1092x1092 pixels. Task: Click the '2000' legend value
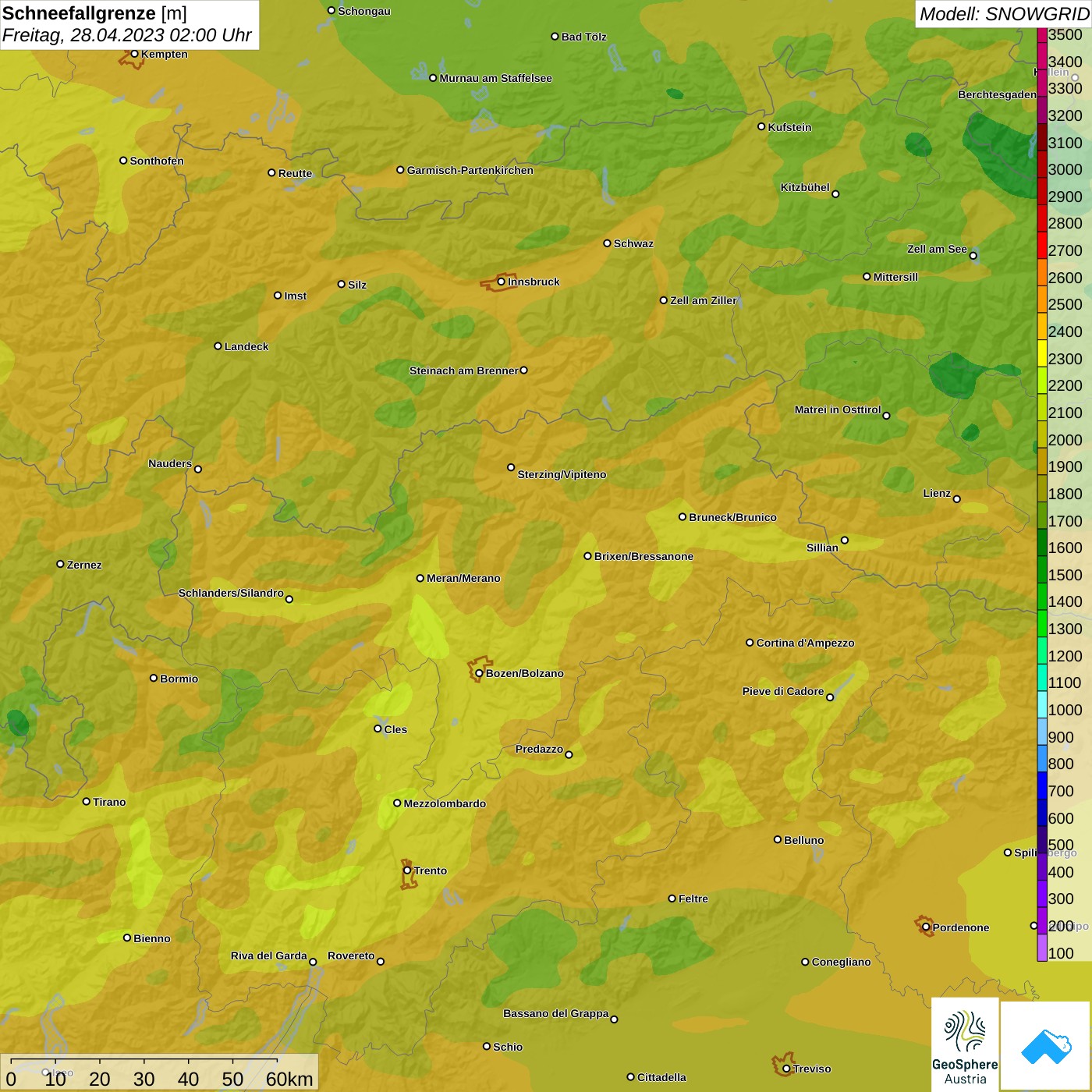pyautogui.click(x=1065, y=440)
